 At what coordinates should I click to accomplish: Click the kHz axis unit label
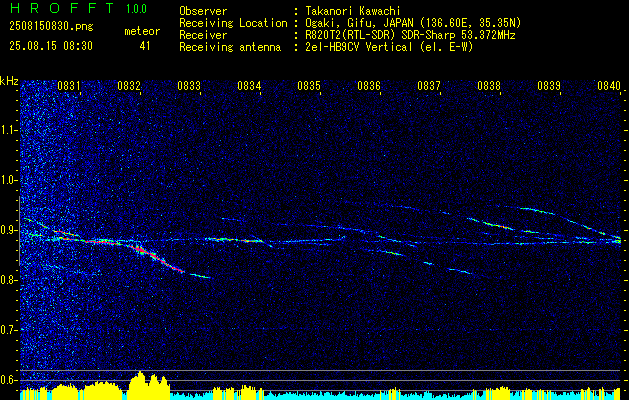(x=9, y=82)
